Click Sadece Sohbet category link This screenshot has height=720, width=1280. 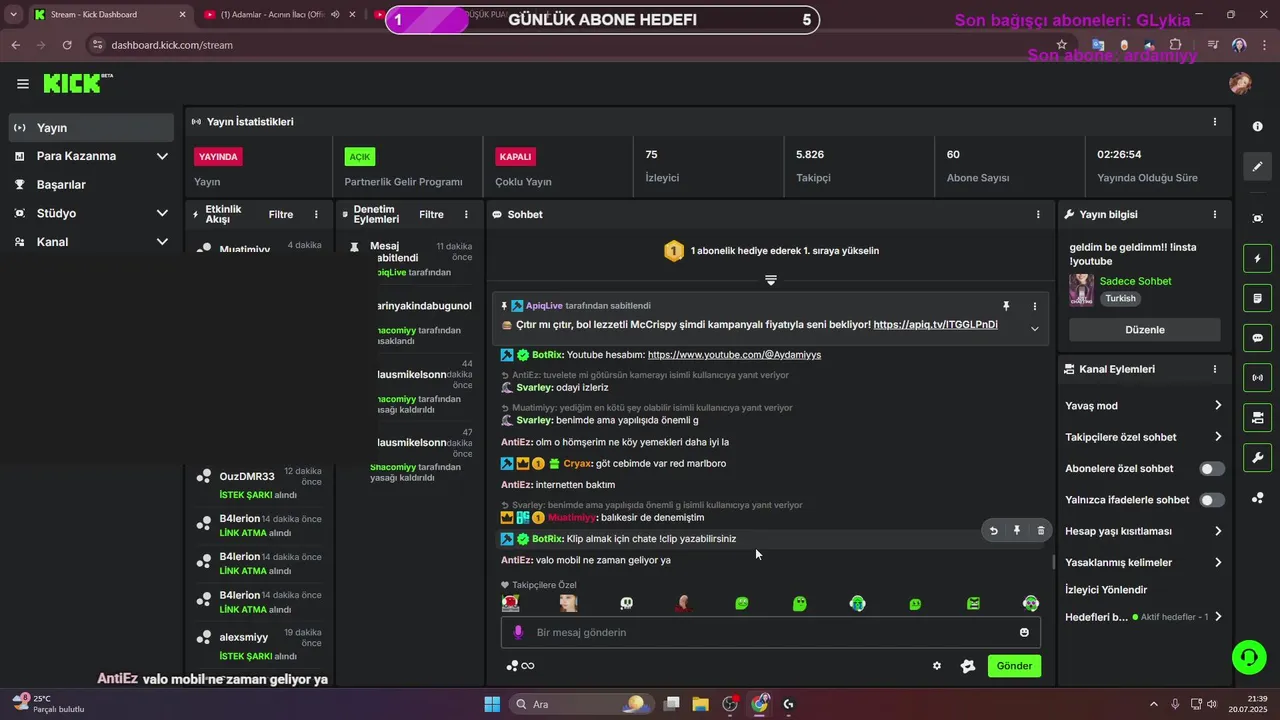[1135, 281]
